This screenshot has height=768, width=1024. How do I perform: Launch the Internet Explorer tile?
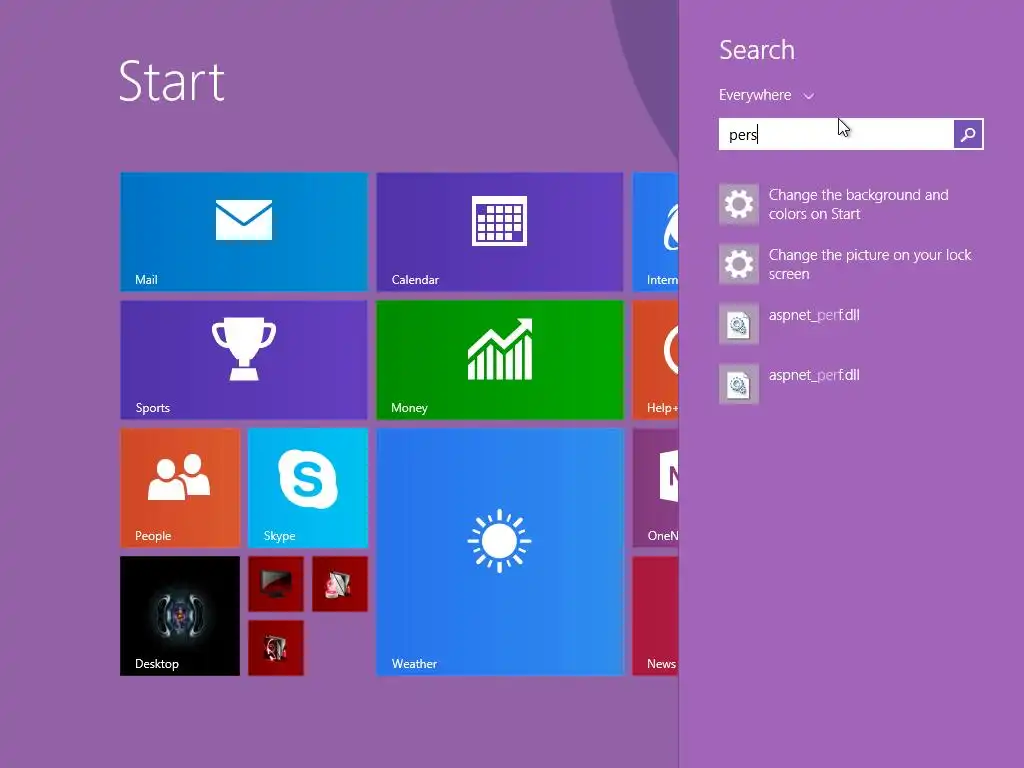pos(655,232)
